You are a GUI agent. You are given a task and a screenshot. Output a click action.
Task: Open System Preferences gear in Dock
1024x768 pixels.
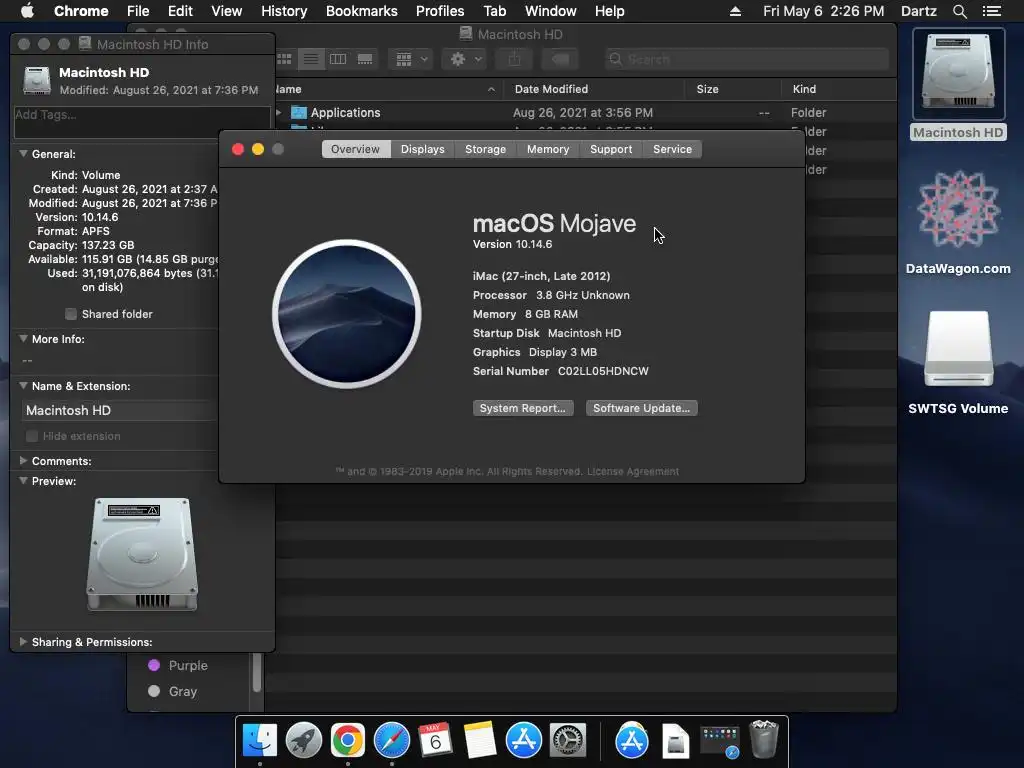568,740
